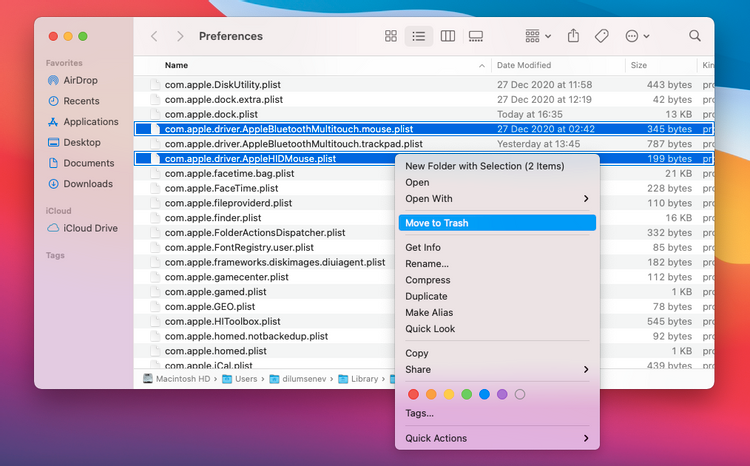Switch to icon view in Finder toolbar
Image resolution: width=750 pixels, height=466 pixels.
391,36
